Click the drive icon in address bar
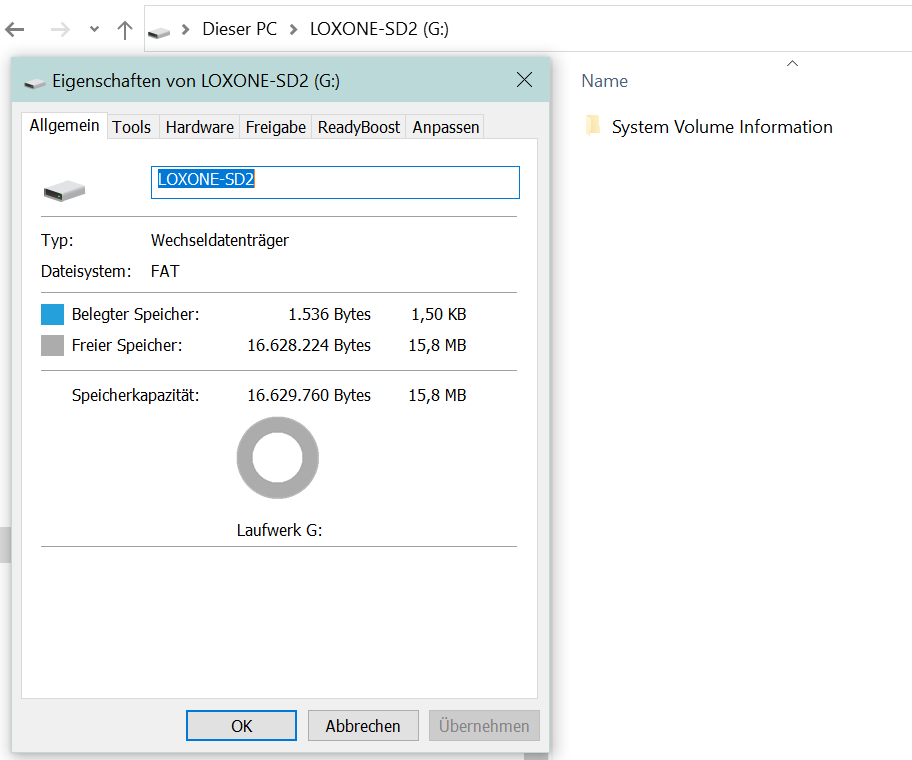912x760 pixels. [159, 32]
